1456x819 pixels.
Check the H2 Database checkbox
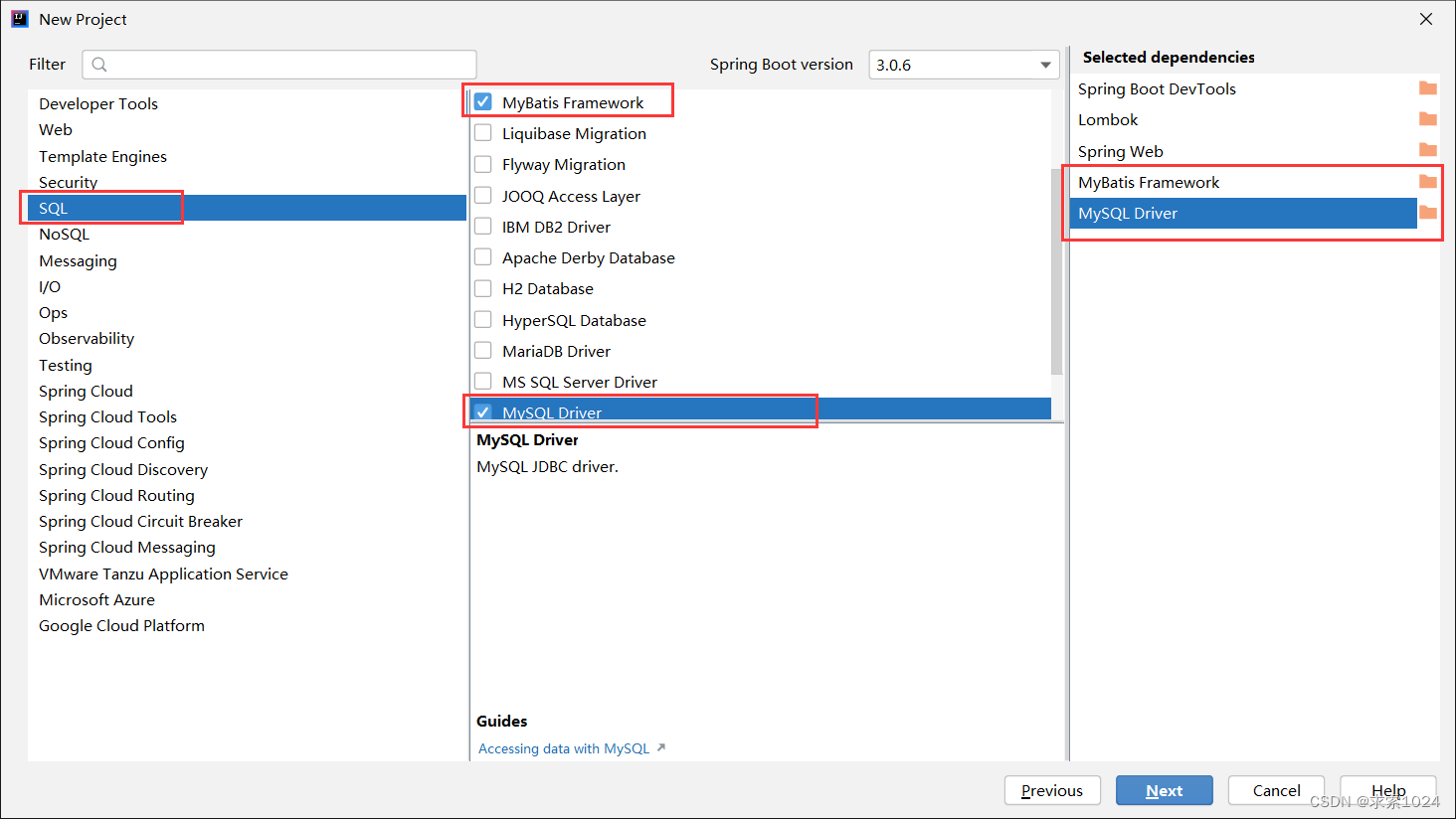click(x=483, y=288)
